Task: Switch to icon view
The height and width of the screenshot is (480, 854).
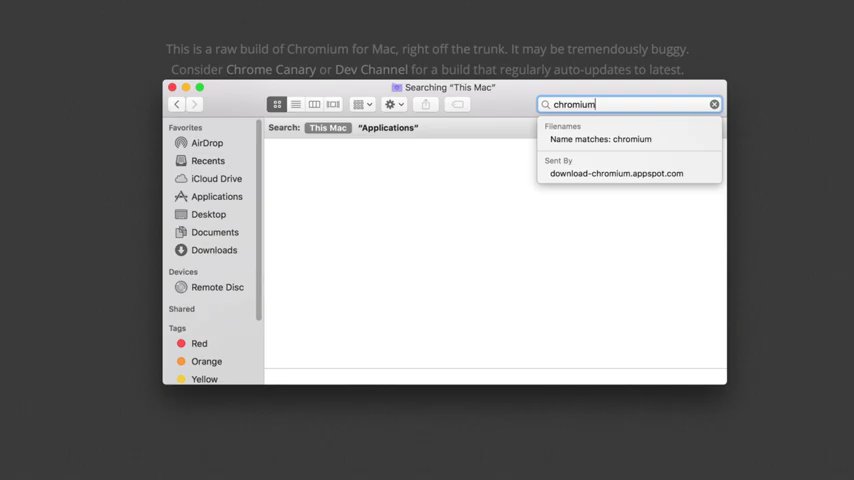Action: (277, 104)
